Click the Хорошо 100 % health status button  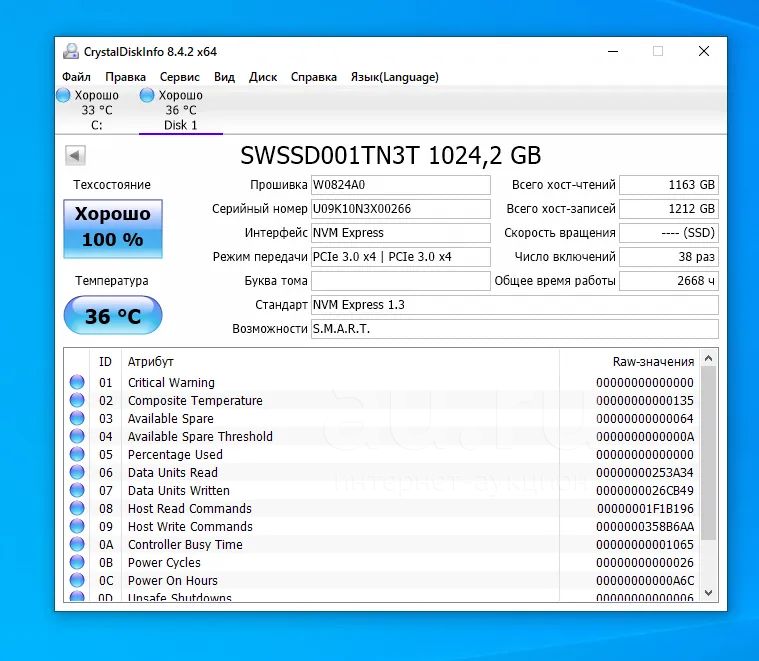[x=113, y=229]
